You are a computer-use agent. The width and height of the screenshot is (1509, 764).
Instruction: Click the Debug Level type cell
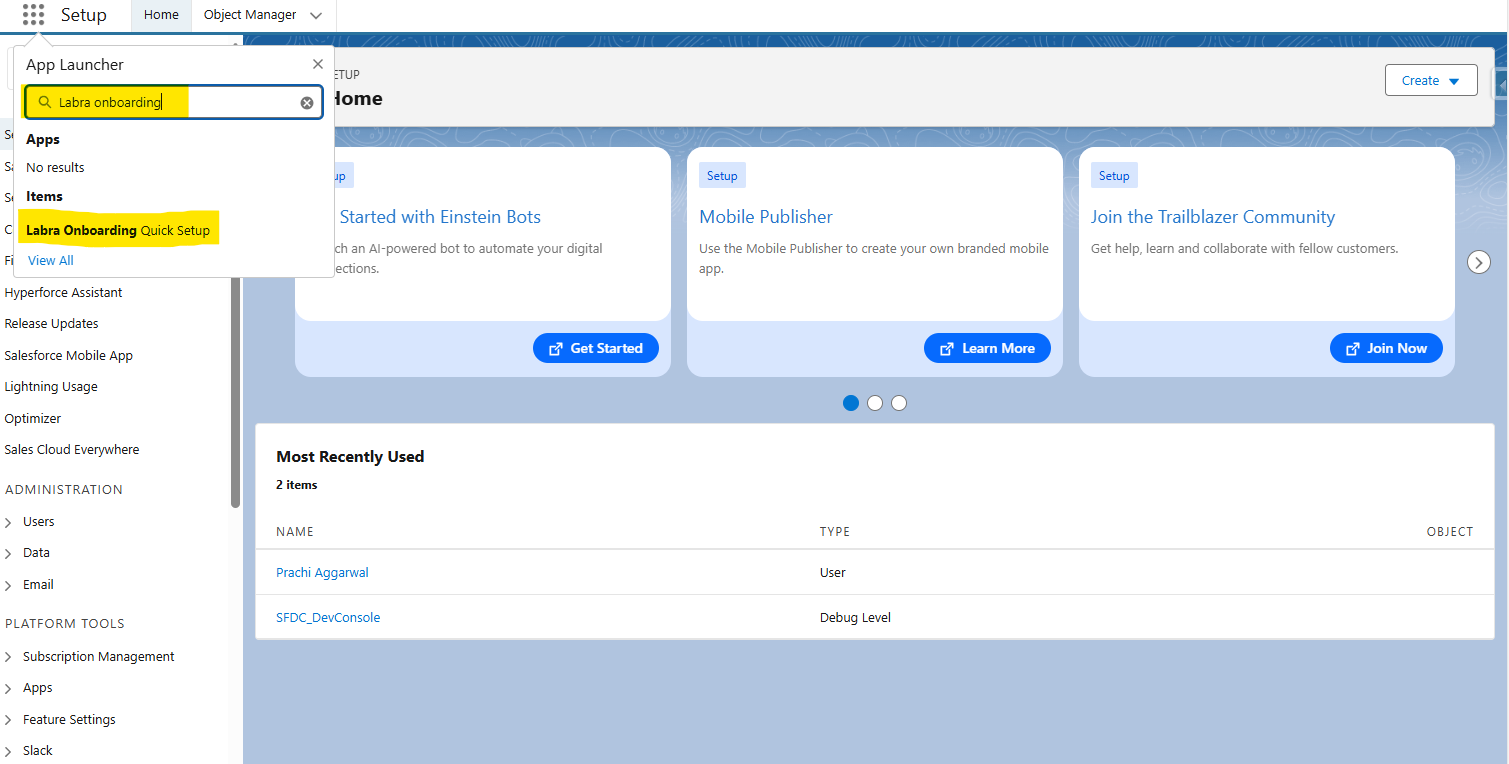pyautogui.click(x=855, y=618)
